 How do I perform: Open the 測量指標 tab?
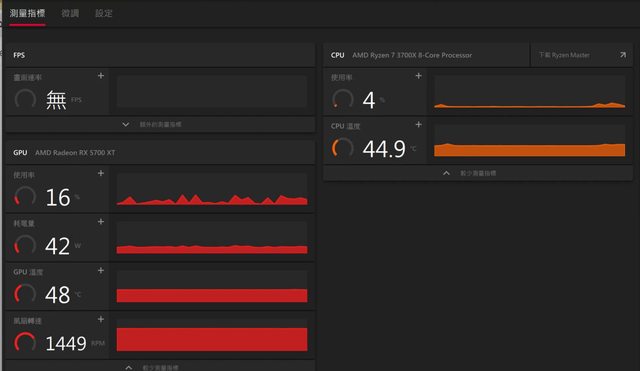(x=27, y=13)
